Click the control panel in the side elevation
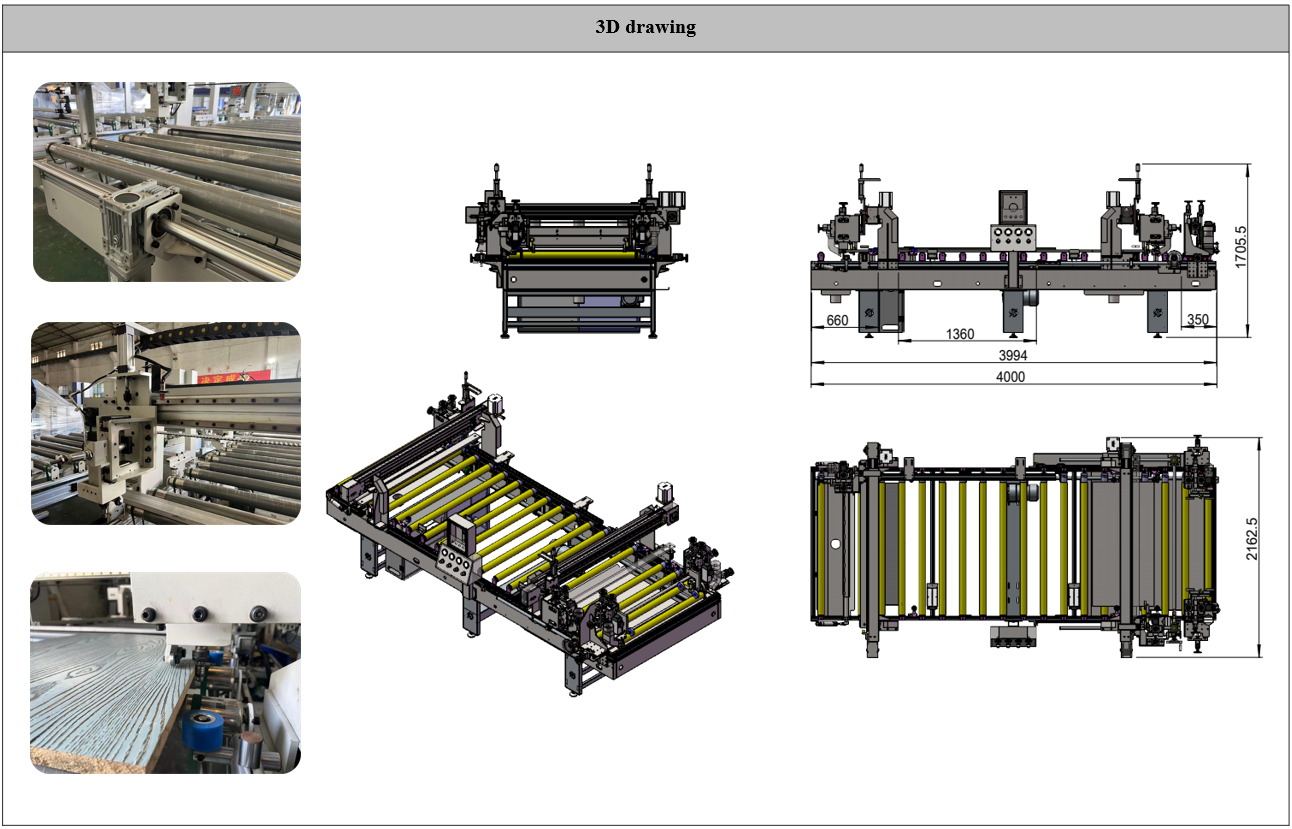The height and width of the screenshot is (829, 1292). (x=1014, y=222)
